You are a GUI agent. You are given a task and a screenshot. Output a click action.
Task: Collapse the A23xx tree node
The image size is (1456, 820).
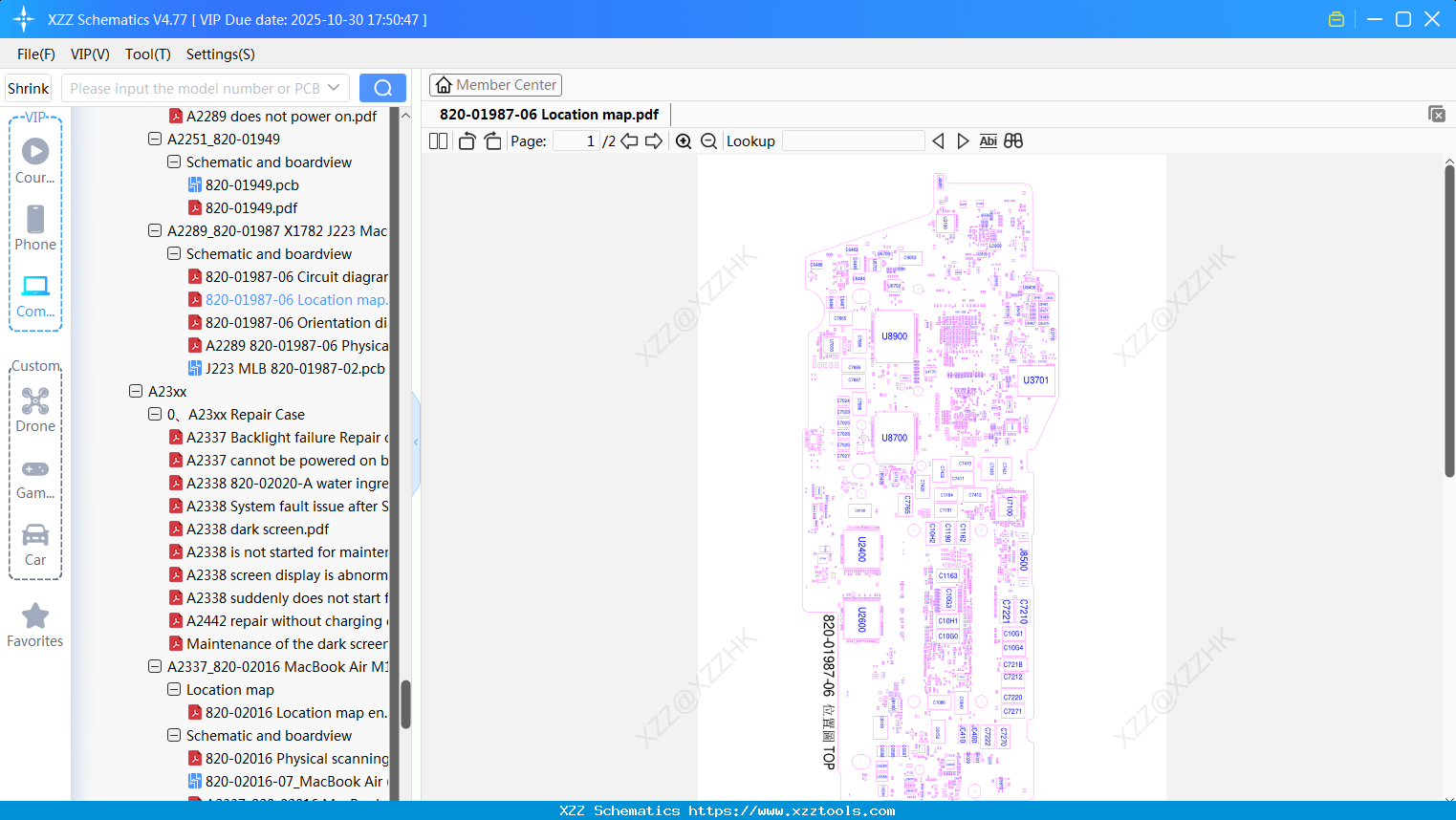[x=136, y=392]
